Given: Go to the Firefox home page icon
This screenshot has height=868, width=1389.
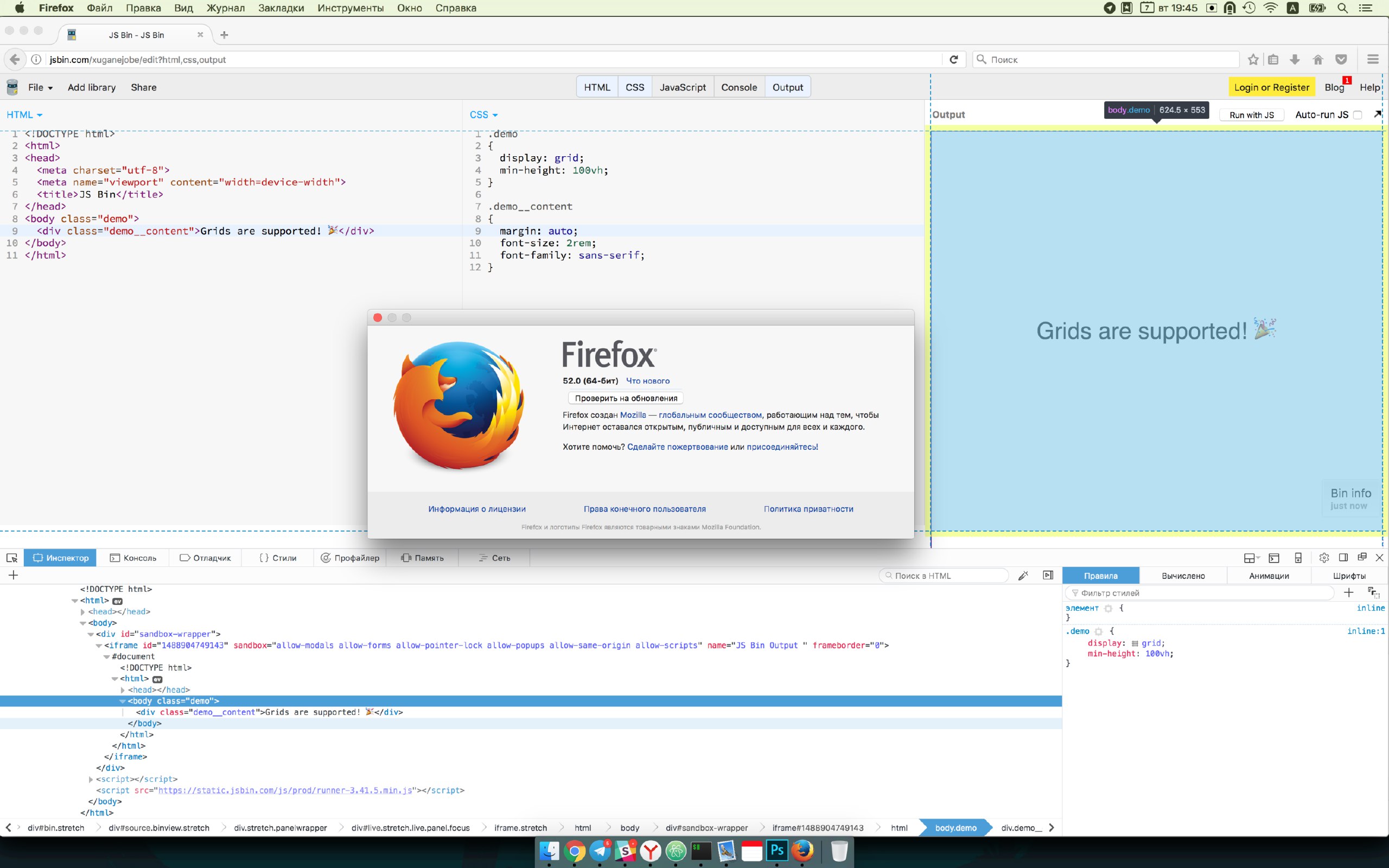Looking at the screenshot, I should pyautogui.click(x=1318, y=59).
